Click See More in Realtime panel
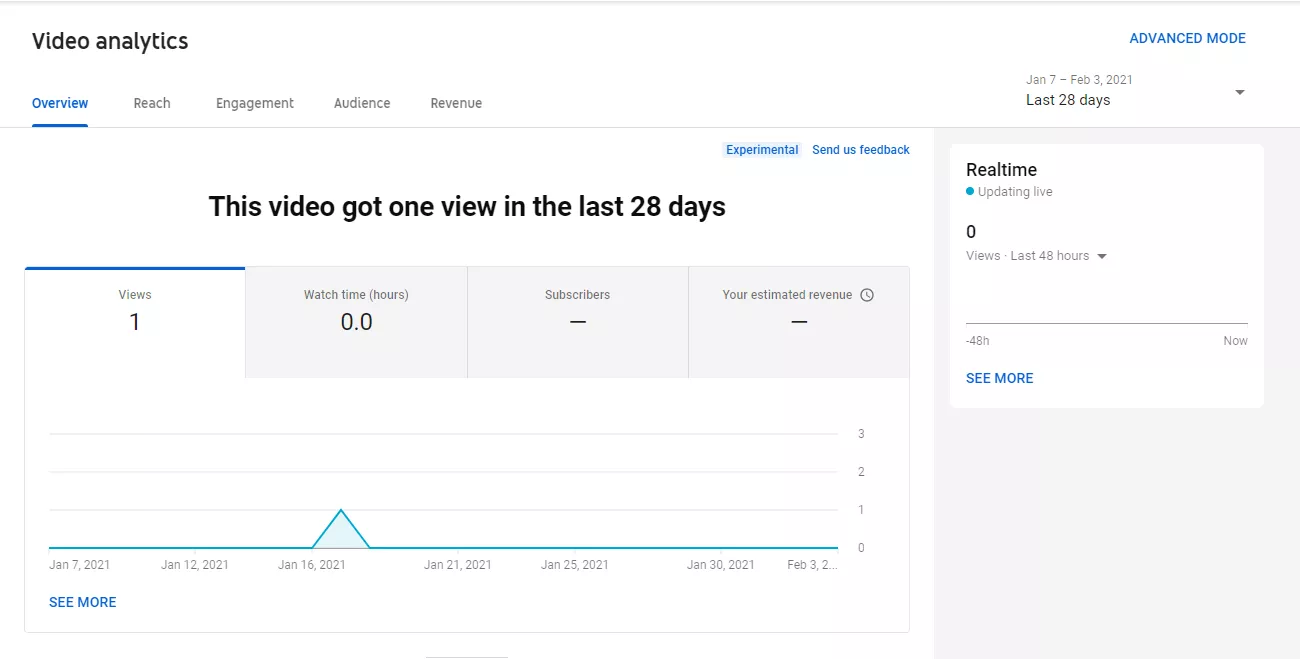Screen dimensions: 1300x659 point(999,378)
